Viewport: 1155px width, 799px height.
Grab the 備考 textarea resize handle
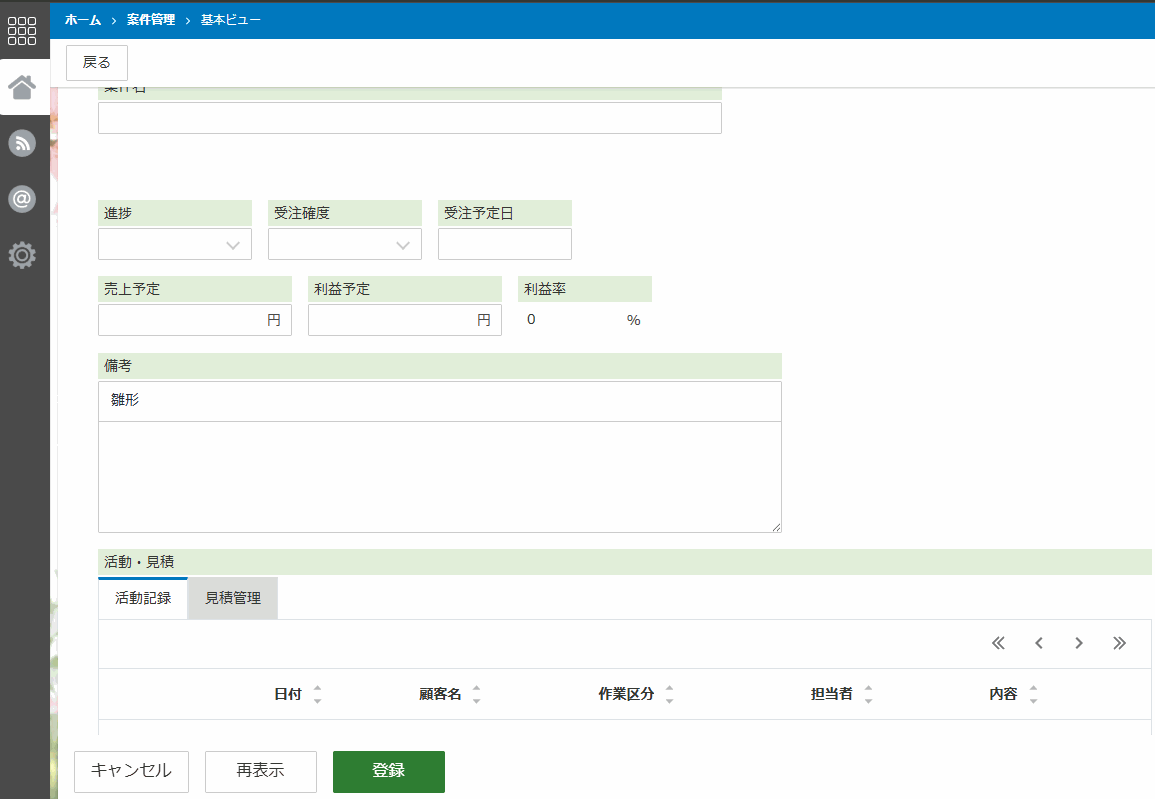click(776, 527)
